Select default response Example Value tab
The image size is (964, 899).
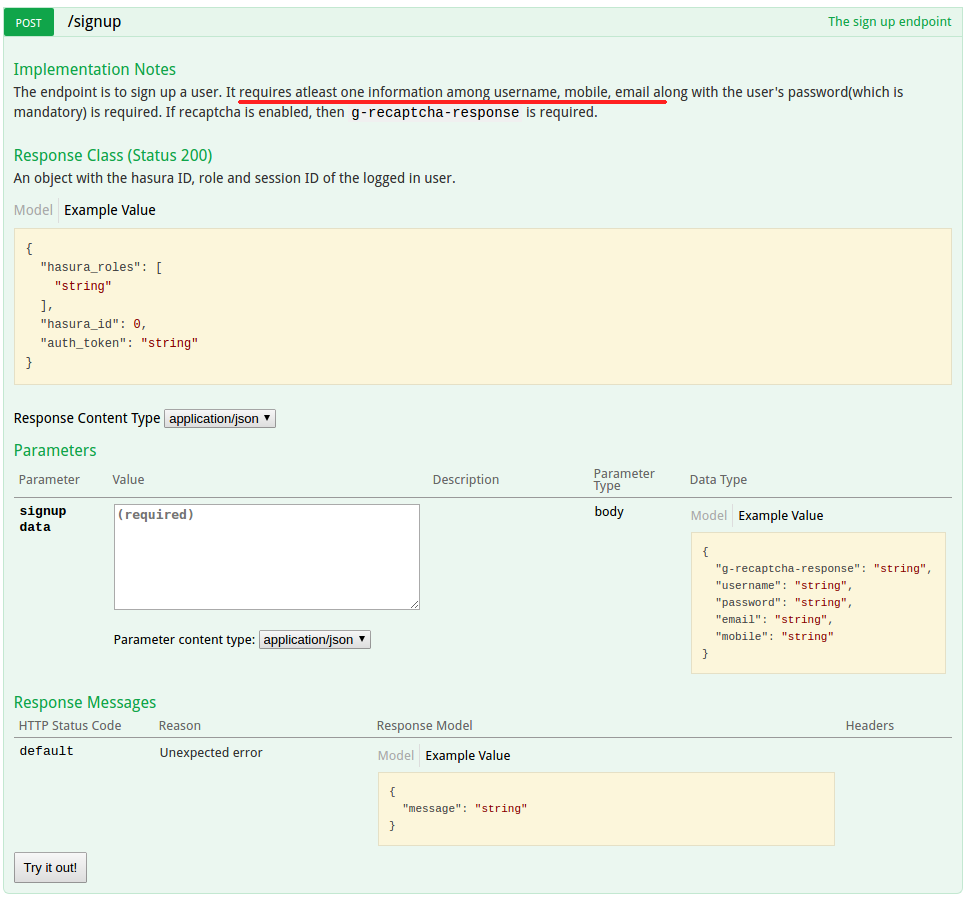click(x=468, y=755)
